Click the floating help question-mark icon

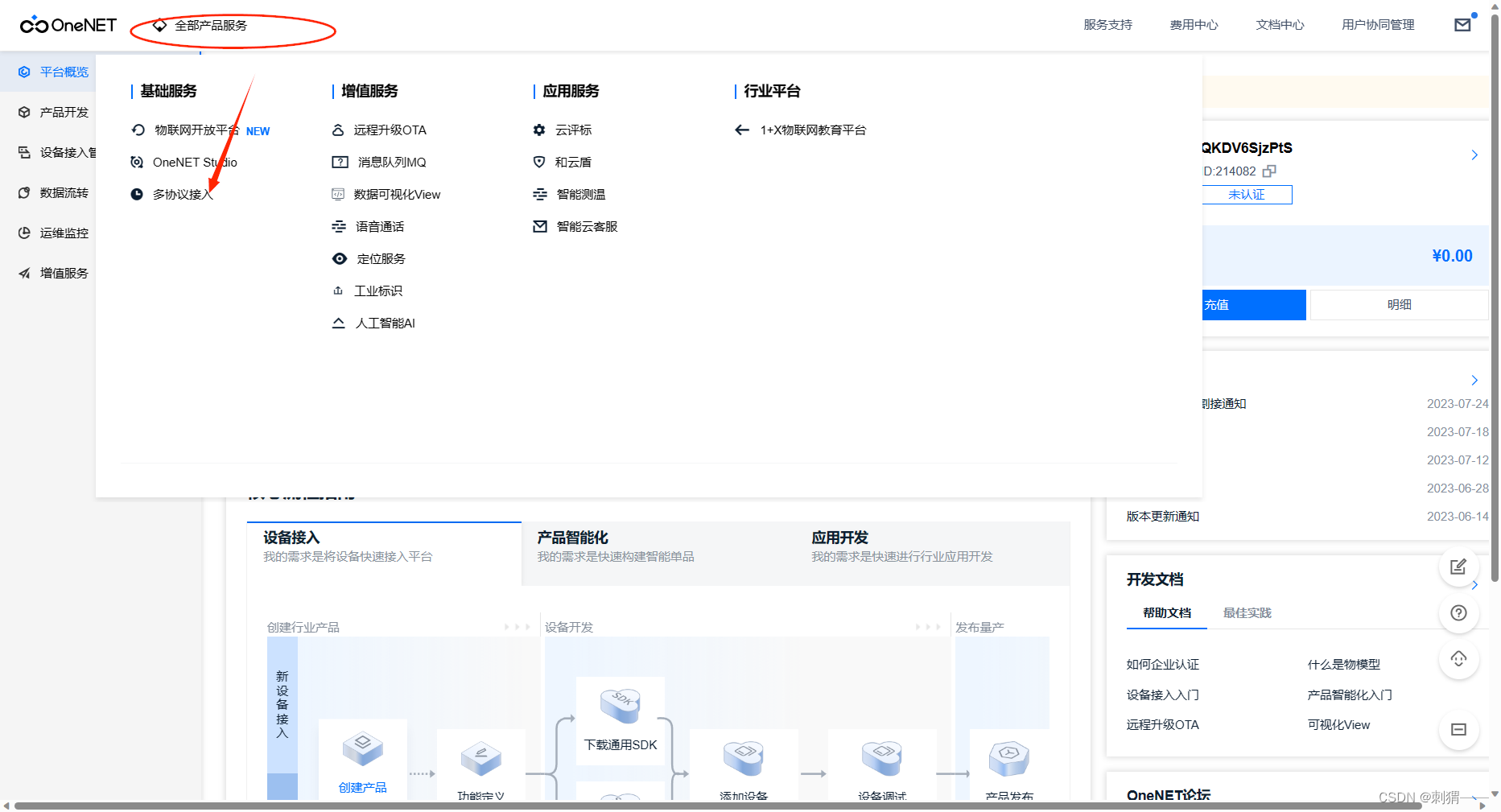point(1458,612)
